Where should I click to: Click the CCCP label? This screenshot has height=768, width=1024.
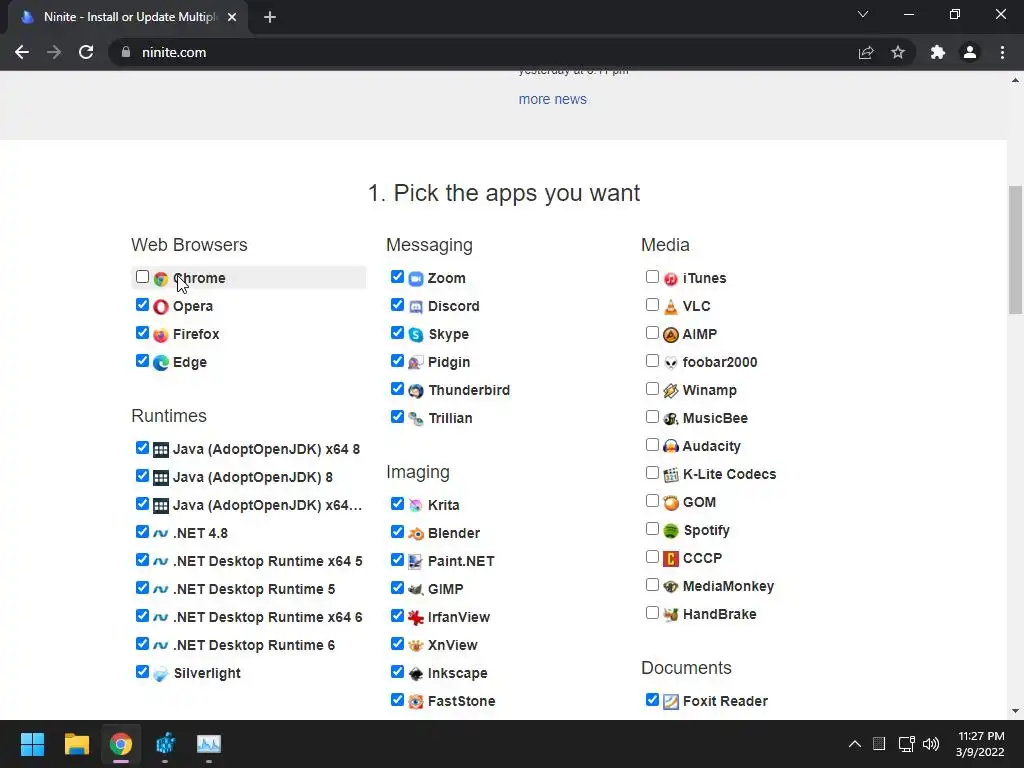pyautogui.click(x=703, y=558)
